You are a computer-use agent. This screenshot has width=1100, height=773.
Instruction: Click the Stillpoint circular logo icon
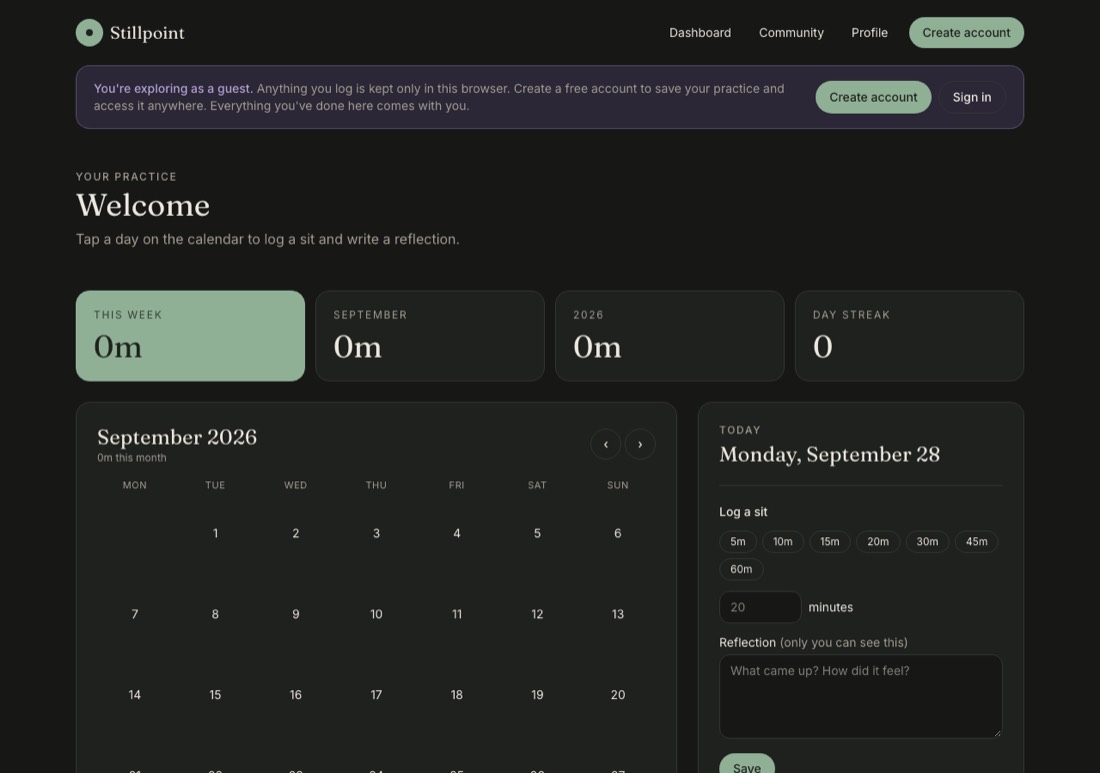pos(89,32)
